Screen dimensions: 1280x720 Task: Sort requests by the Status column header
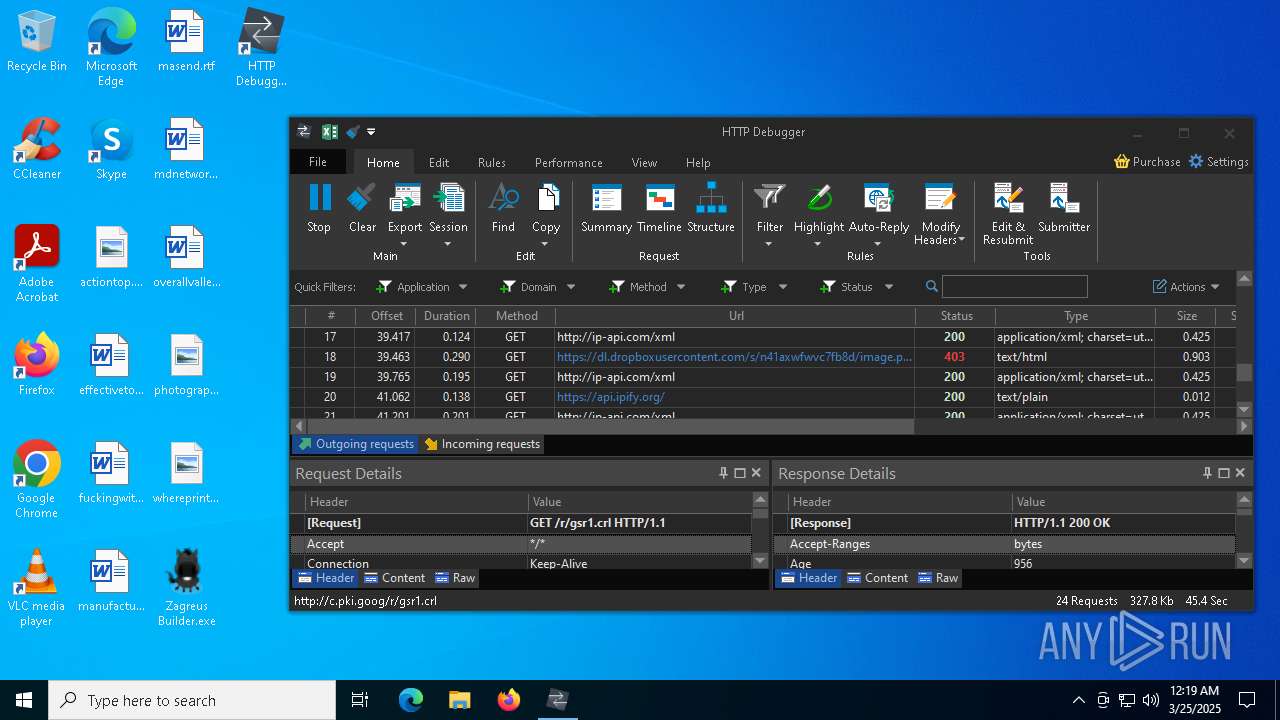[956, 316]
